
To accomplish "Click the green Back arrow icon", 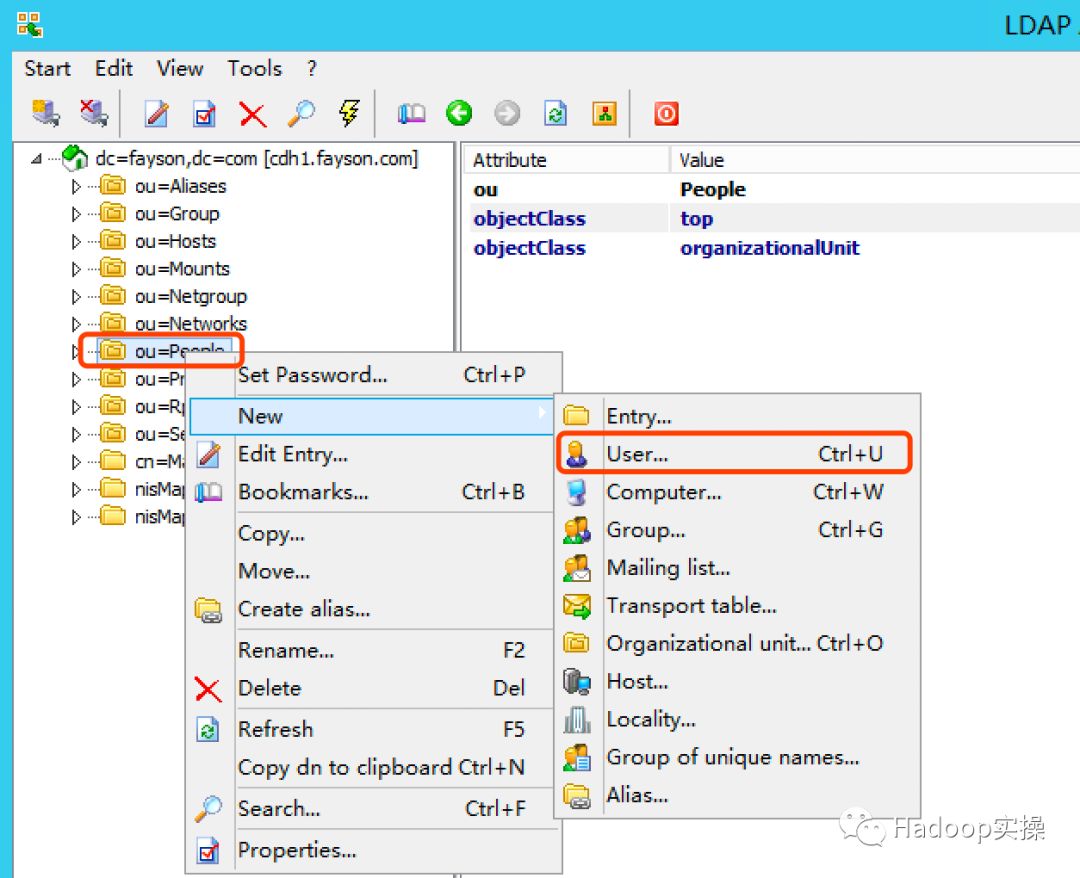I will tap(459, 113).
